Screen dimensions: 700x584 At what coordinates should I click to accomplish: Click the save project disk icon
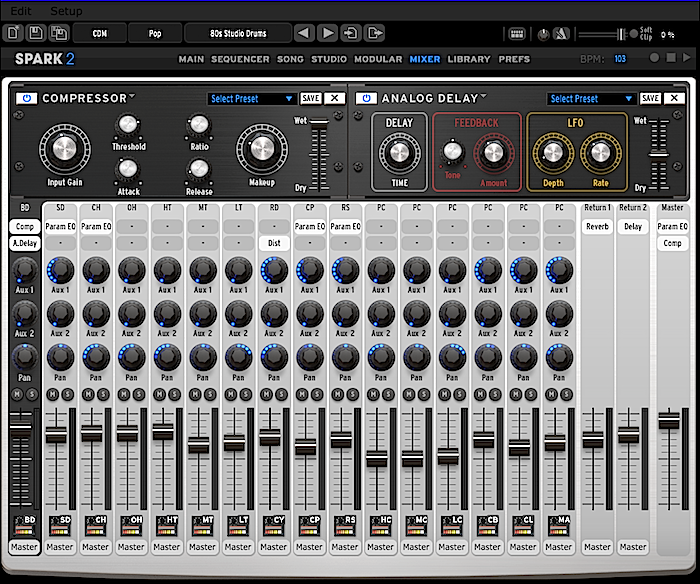34,33
